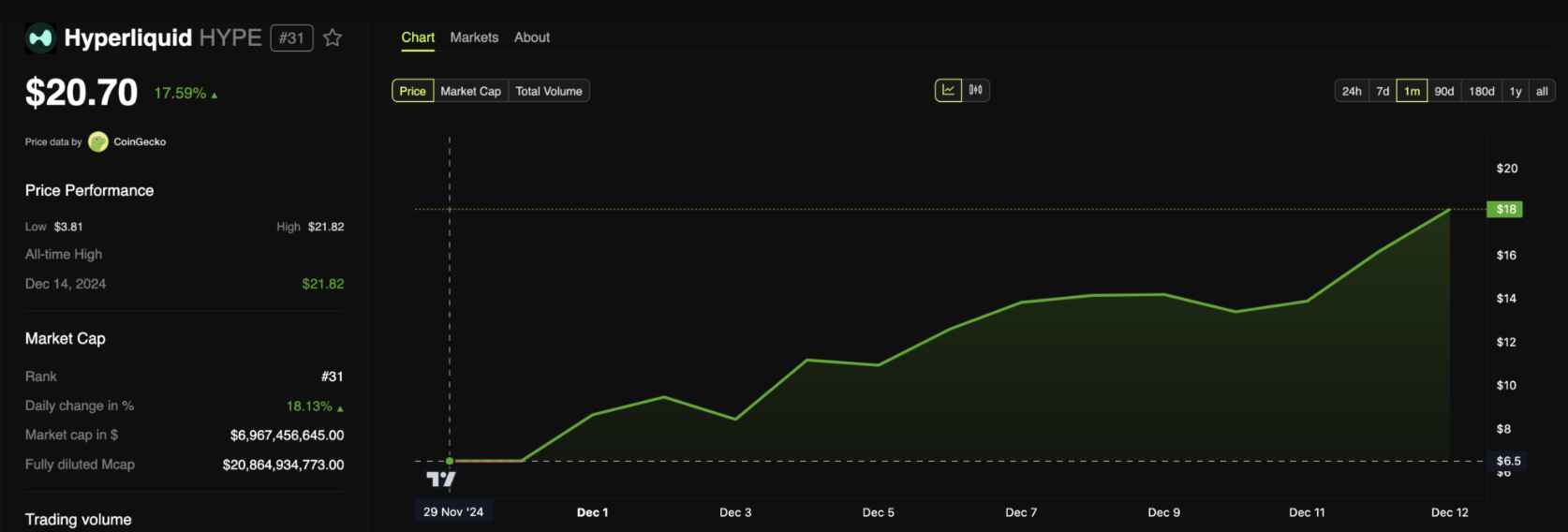This screenshot has height=532, width=1568.
Task: Click the #31 rank badge
Action: [x=291, y=37]
